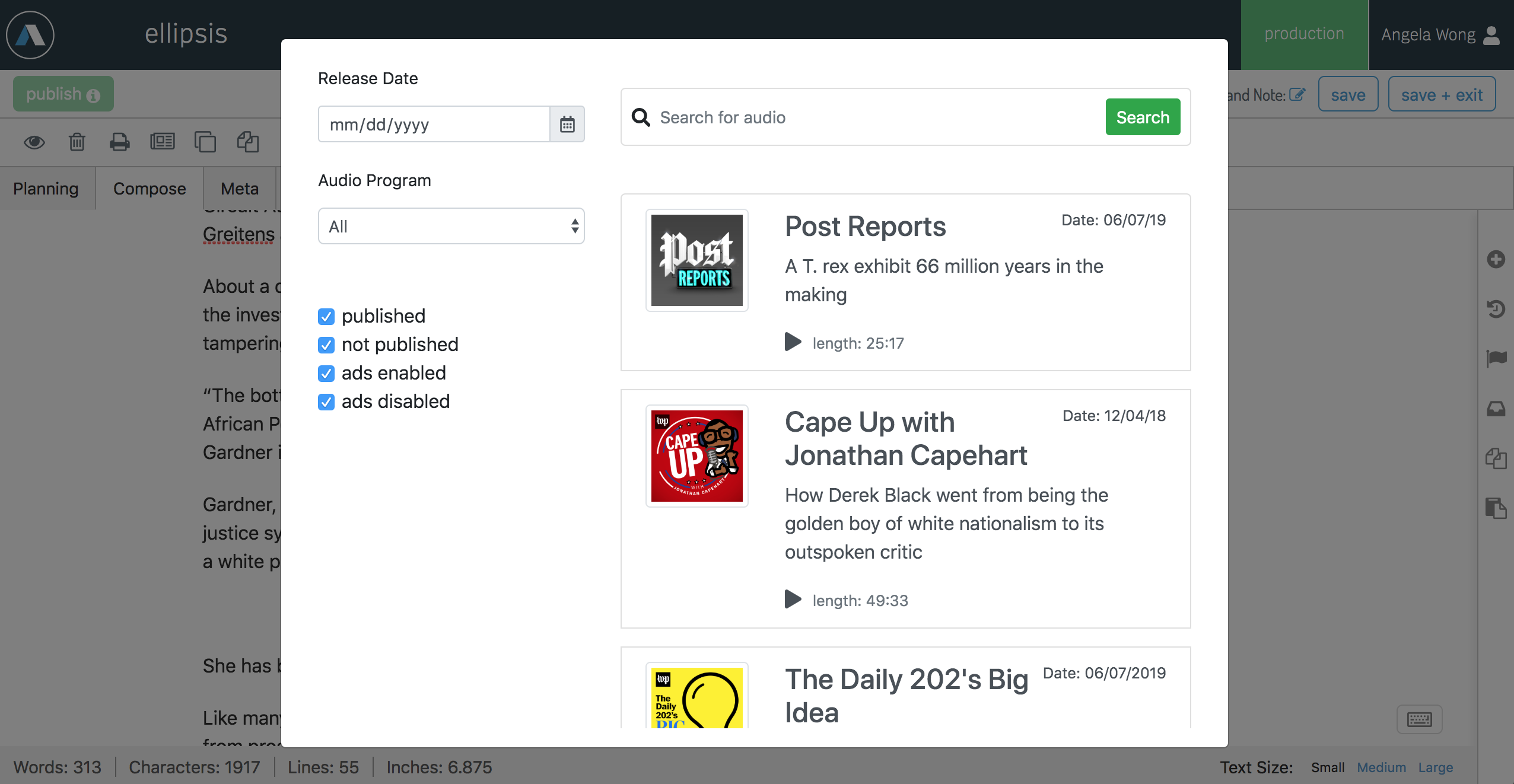Click the Release Date input field

tap(434, 124)
